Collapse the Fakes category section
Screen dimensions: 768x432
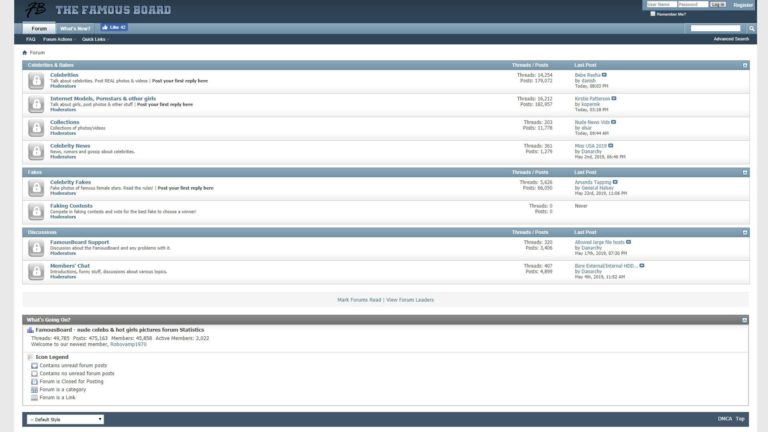[745, 172]
